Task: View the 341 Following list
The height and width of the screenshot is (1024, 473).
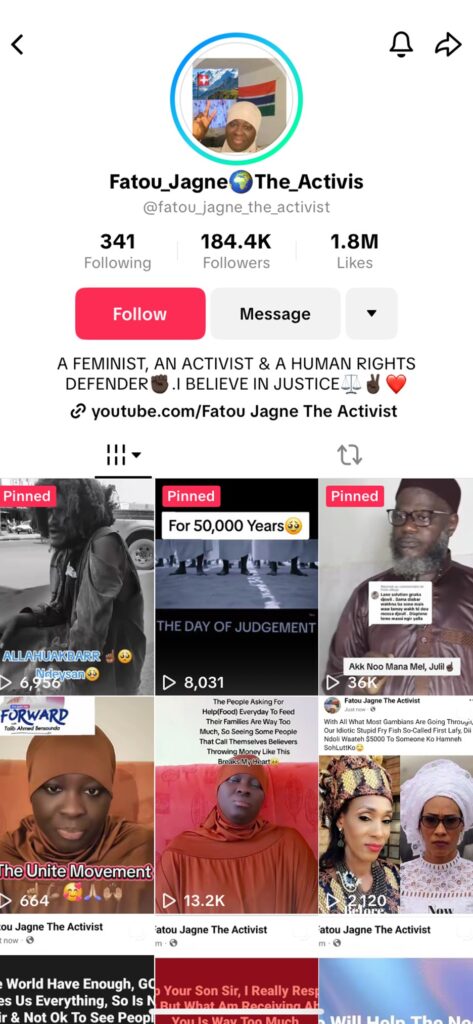Action: click(118, 251)
